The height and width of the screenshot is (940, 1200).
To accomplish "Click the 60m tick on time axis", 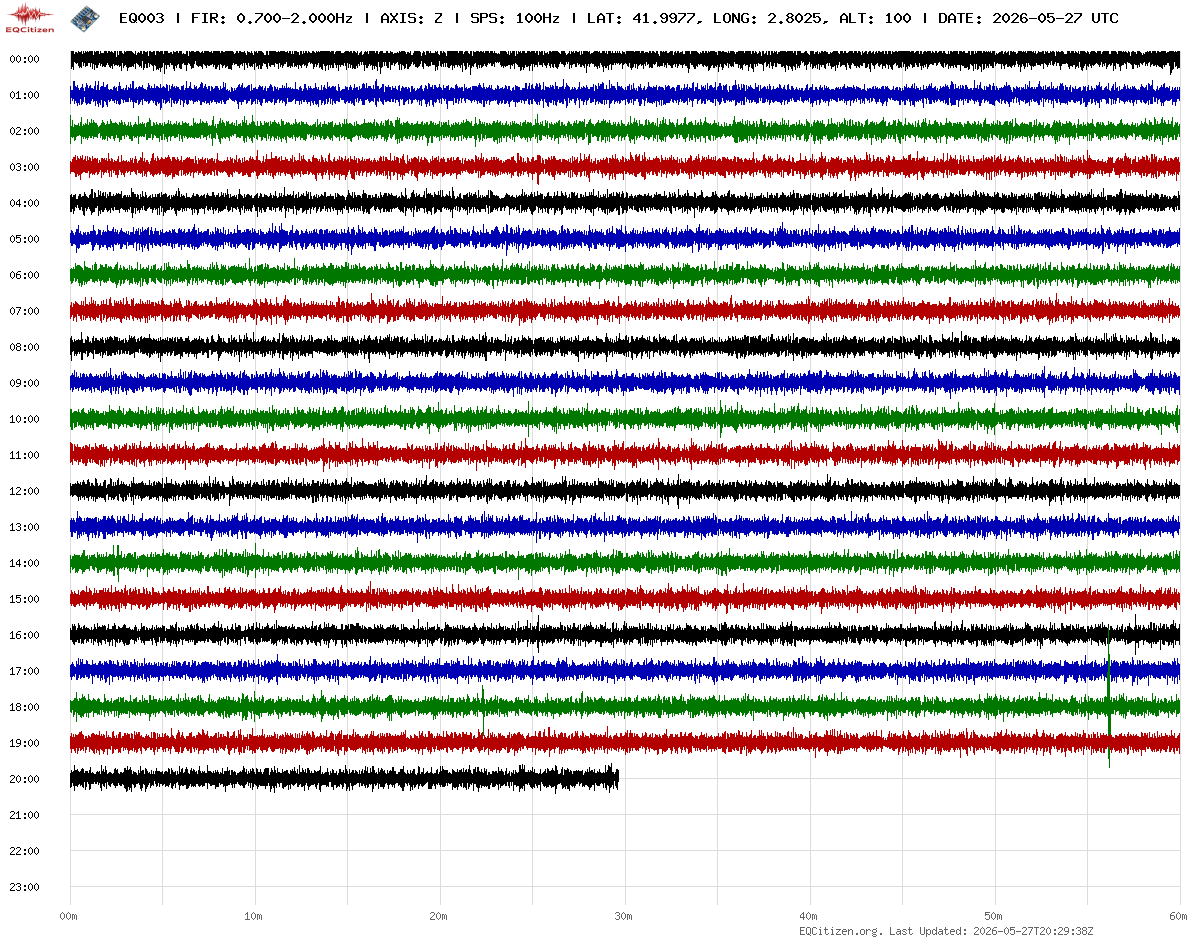I will click(1179, 916).
